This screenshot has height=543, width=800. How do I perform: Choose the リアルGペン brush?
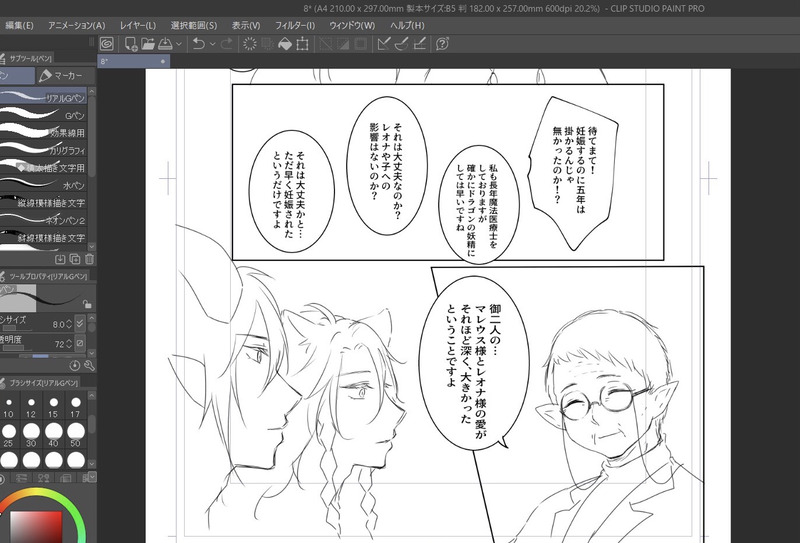[43, 97]
